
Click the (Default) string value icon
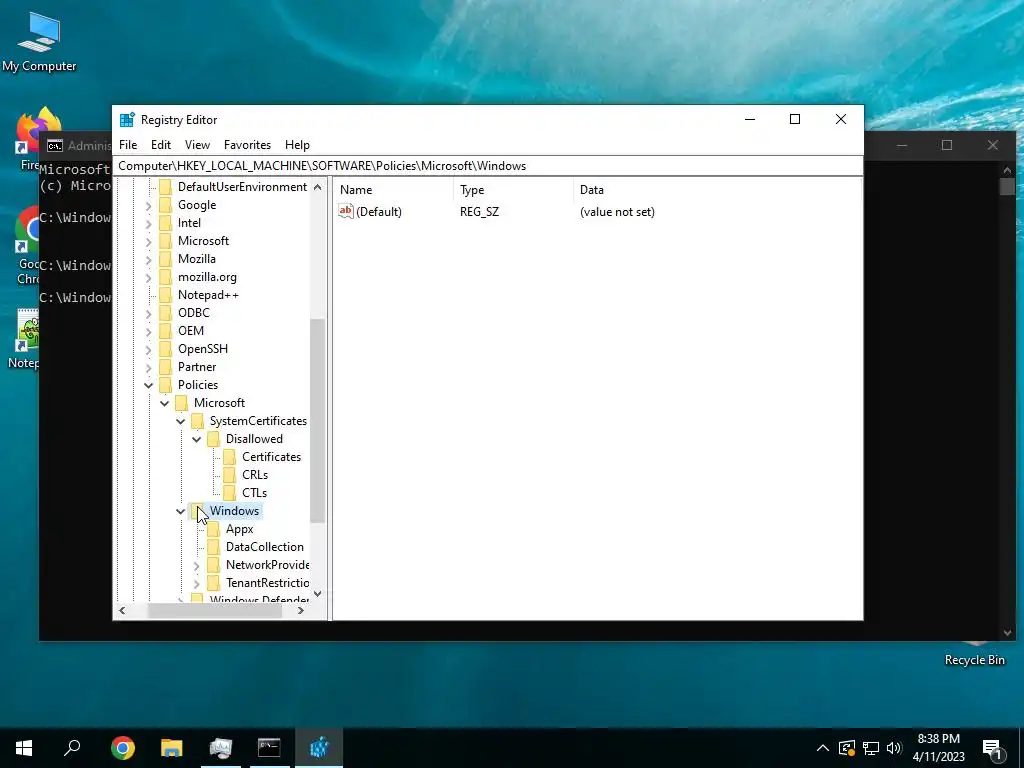(345, 211)
